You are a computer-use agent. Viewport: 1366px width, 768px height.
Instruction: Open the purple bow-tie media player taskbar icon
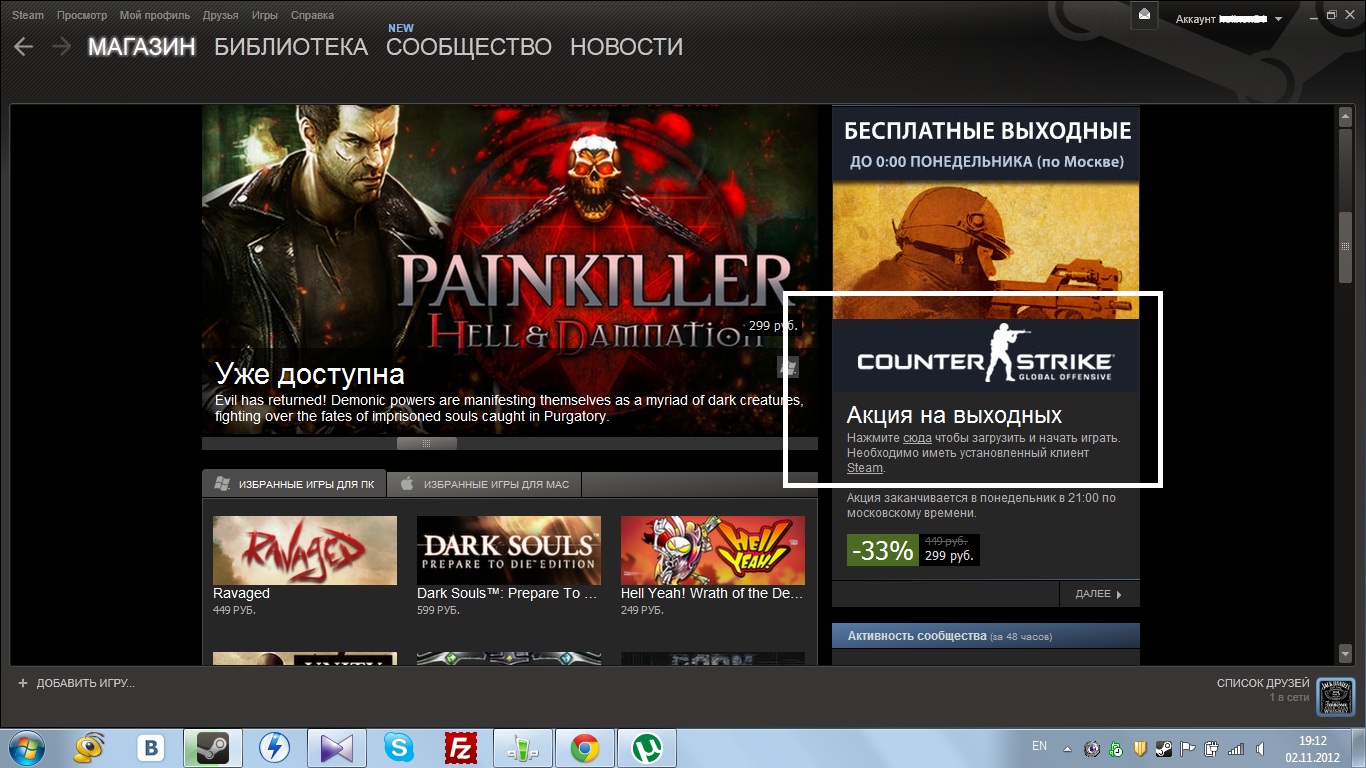click(336, 747)
